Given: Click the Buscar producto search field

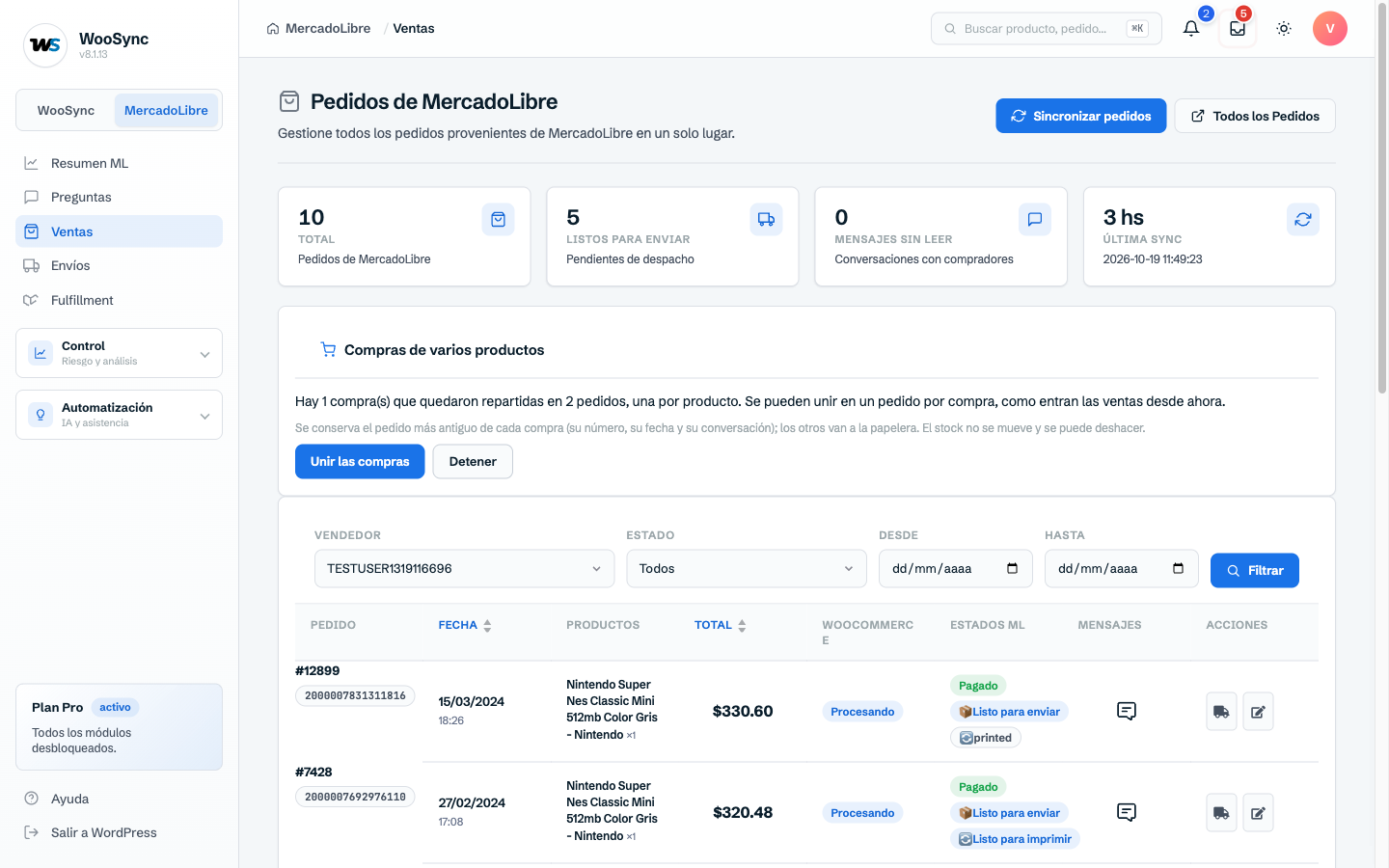Looking at the screenshot, I should pyautogui.click(x=1046, y=29).
